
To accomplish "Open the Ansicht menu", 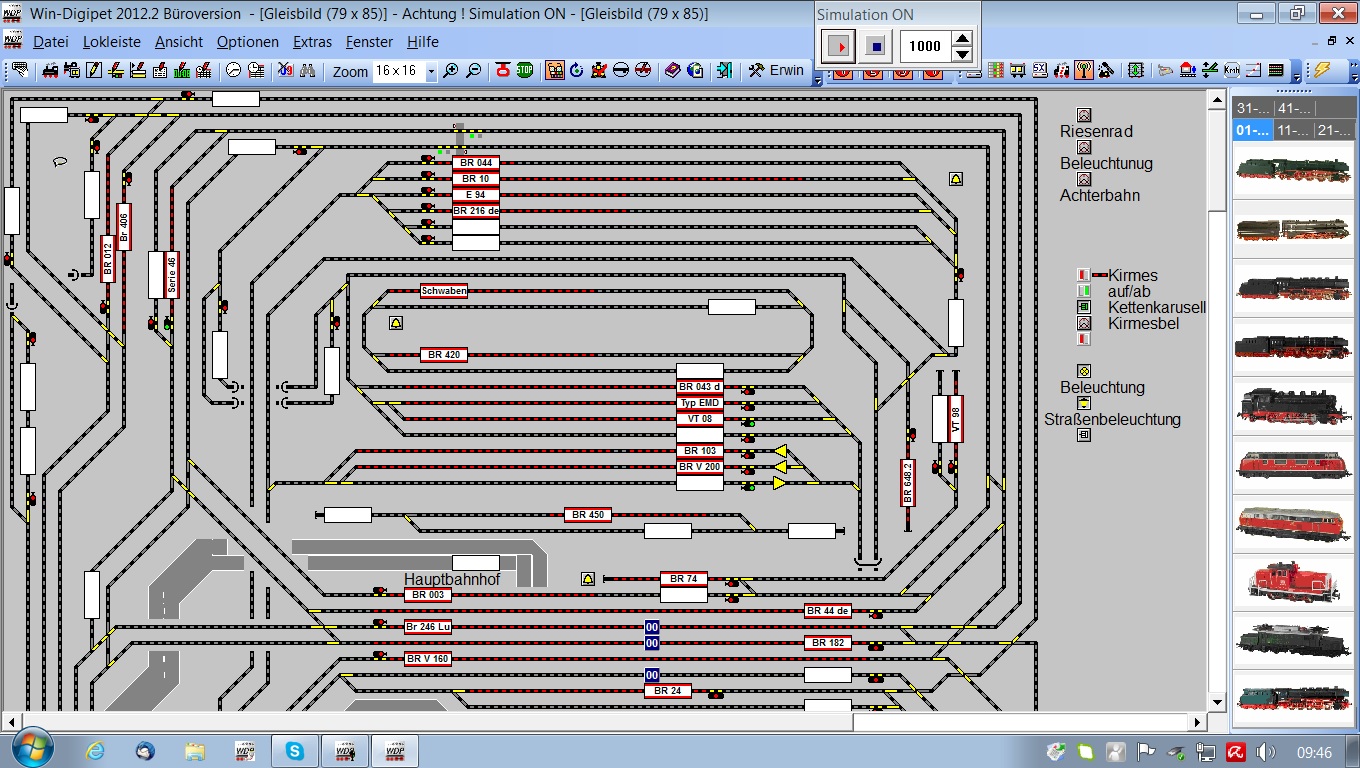I will coord(179,42).
